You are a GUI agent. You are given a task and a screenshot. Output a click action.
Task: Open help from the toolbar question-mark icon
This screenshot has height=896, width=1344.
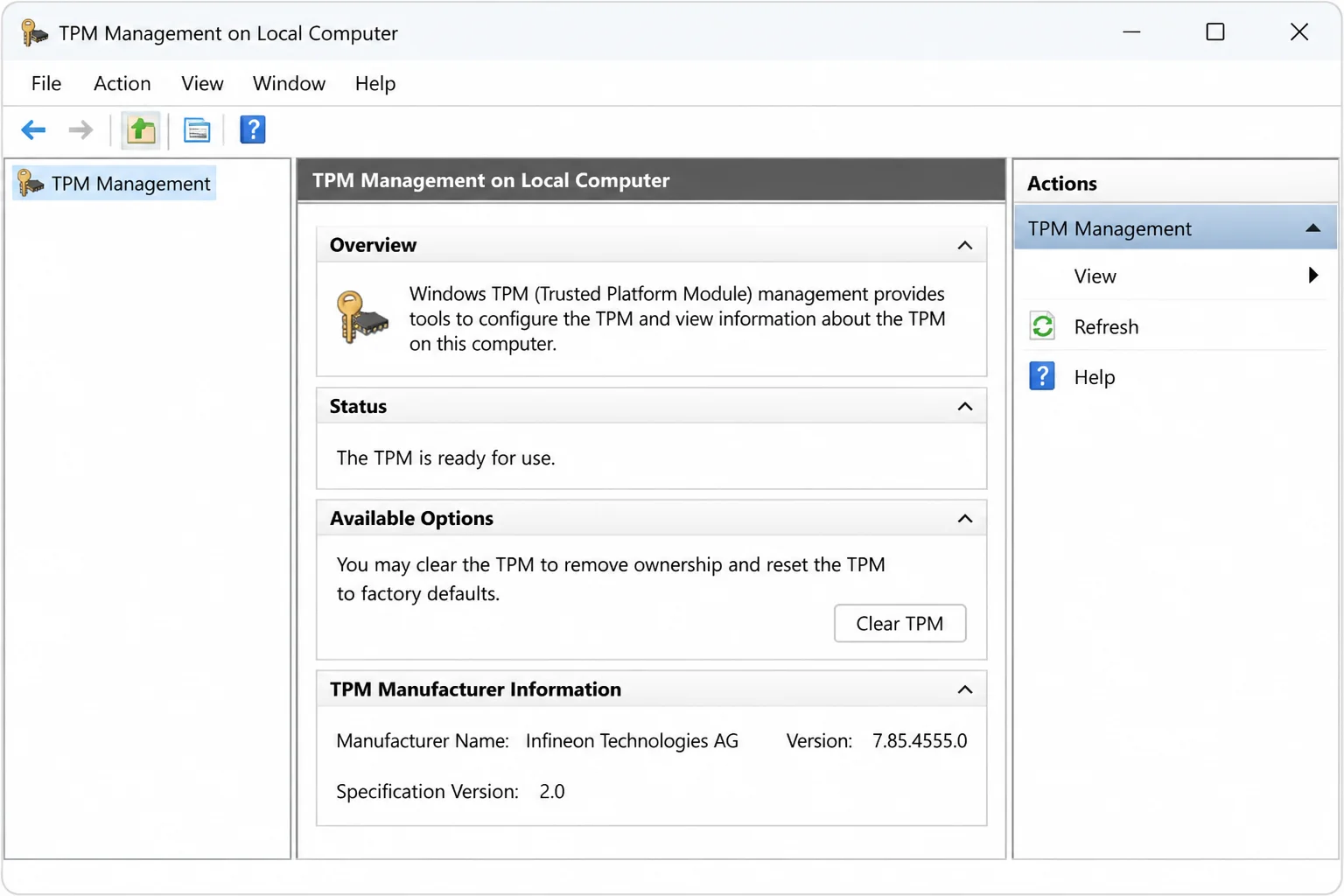click(x=252, y=129)
